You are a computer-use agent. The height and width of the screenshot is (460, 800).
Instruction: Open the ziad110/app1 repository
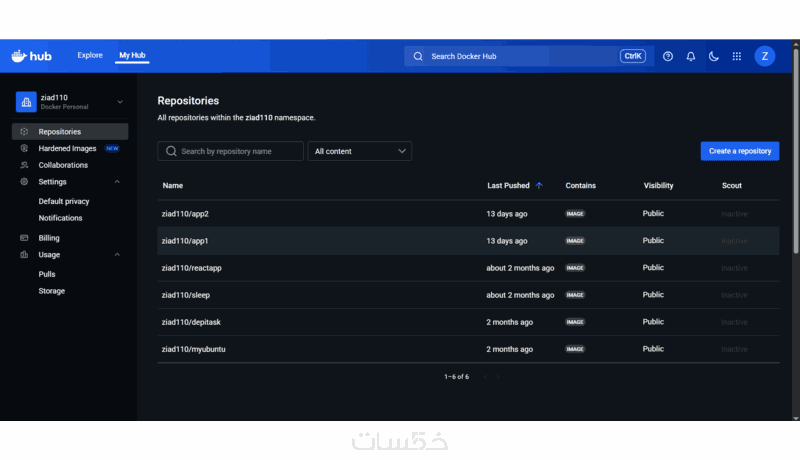185,241
